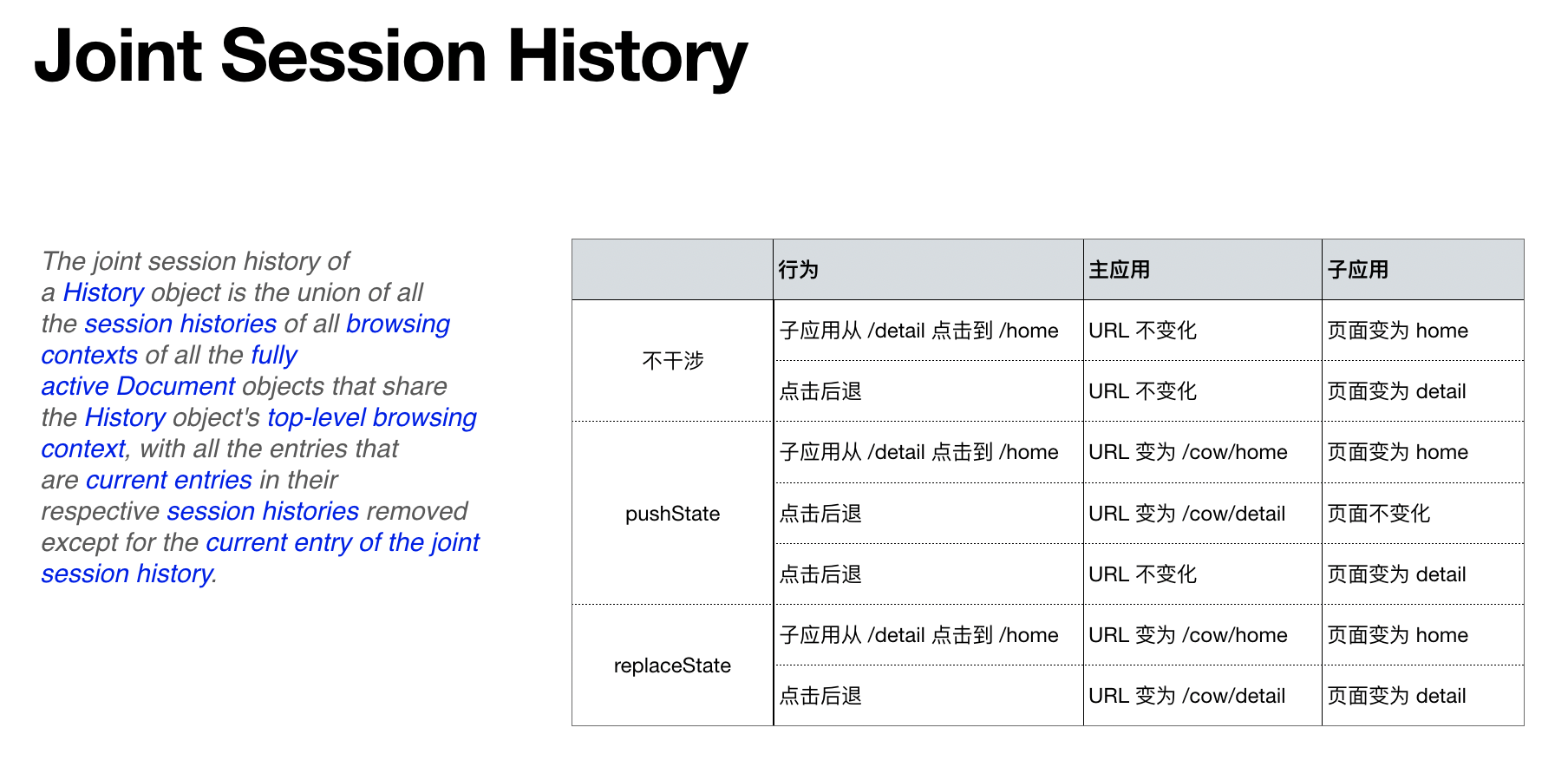Click the '不干涉' row group cell
The width and height of the screenshot is (1568, 767).
[x=673, y=361]
